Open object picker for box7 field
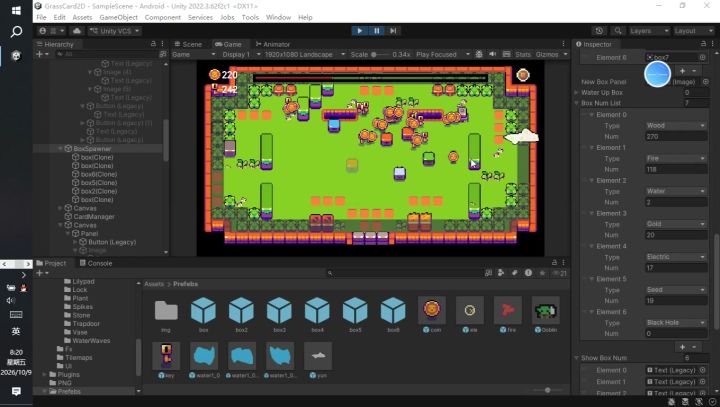Image resolution: width=720 pixels, height=407 pixels. 702,57
